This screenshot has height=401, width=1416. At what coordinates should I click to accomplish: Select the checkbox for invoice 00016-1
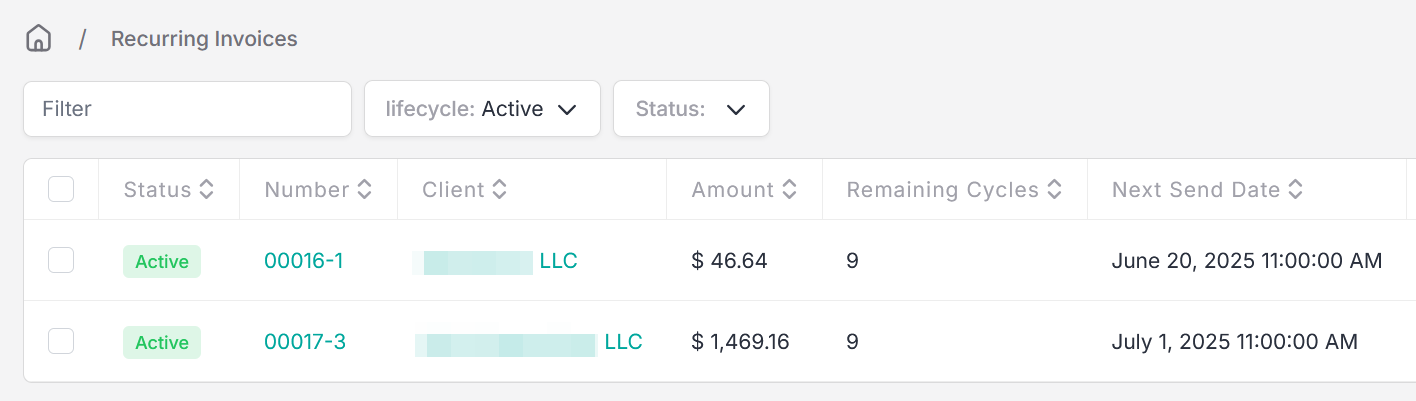[x=61, y=261]
